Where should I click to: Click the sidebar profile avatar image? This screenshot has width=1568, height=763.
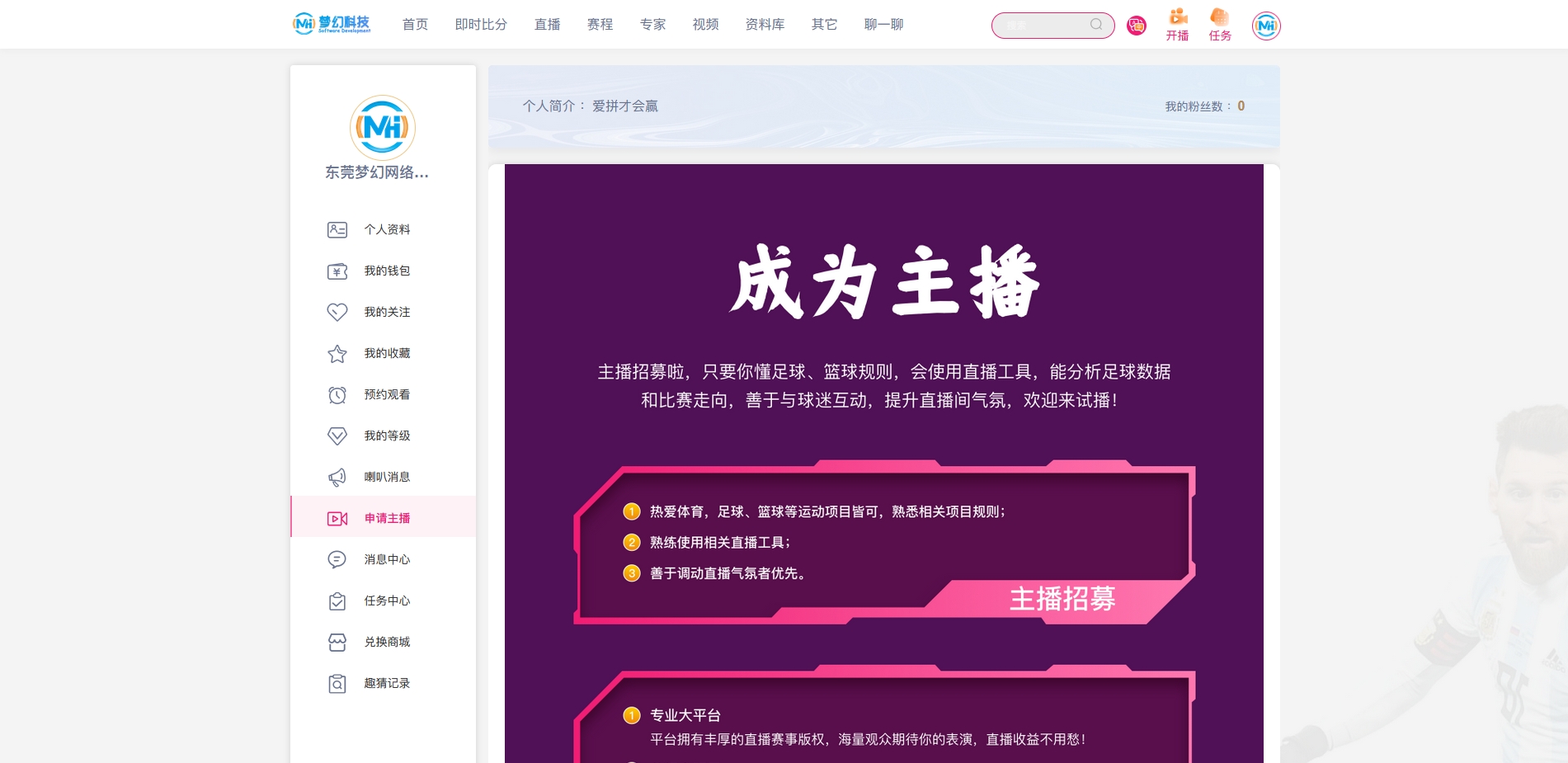pyautogui.click(x=383, y=128)
